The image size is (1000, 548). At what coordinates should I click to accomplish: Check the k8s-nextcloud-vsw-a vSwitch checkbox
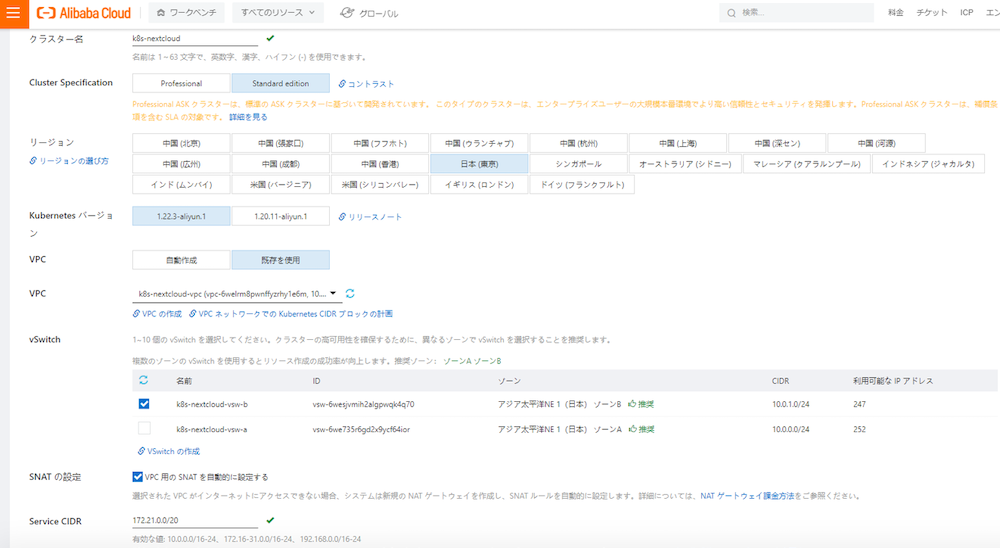pos(144,428)
